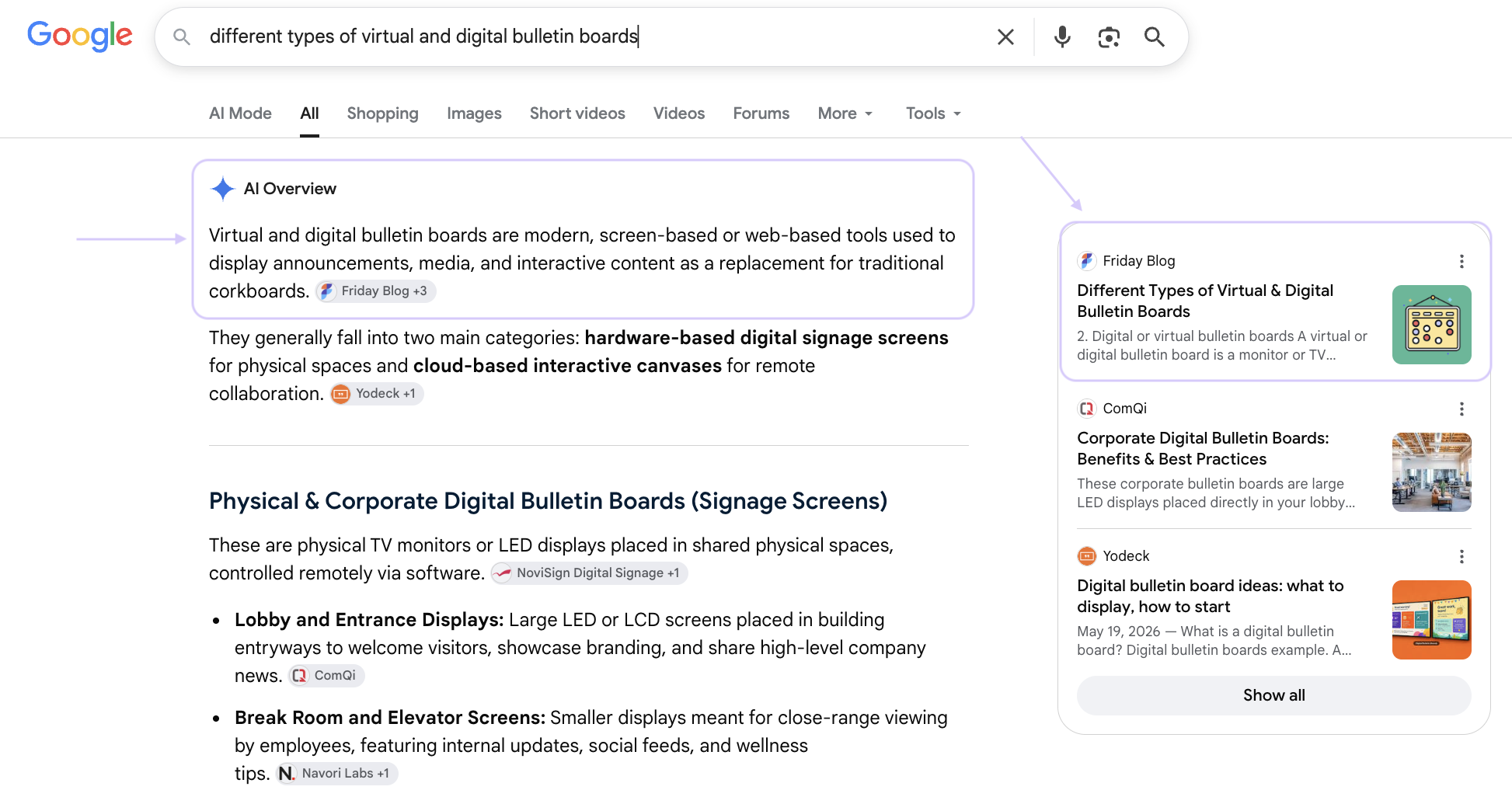Open Friday Blog card three-dot menu
This screenshot has width=1512, height=797.
point(1461,261)
